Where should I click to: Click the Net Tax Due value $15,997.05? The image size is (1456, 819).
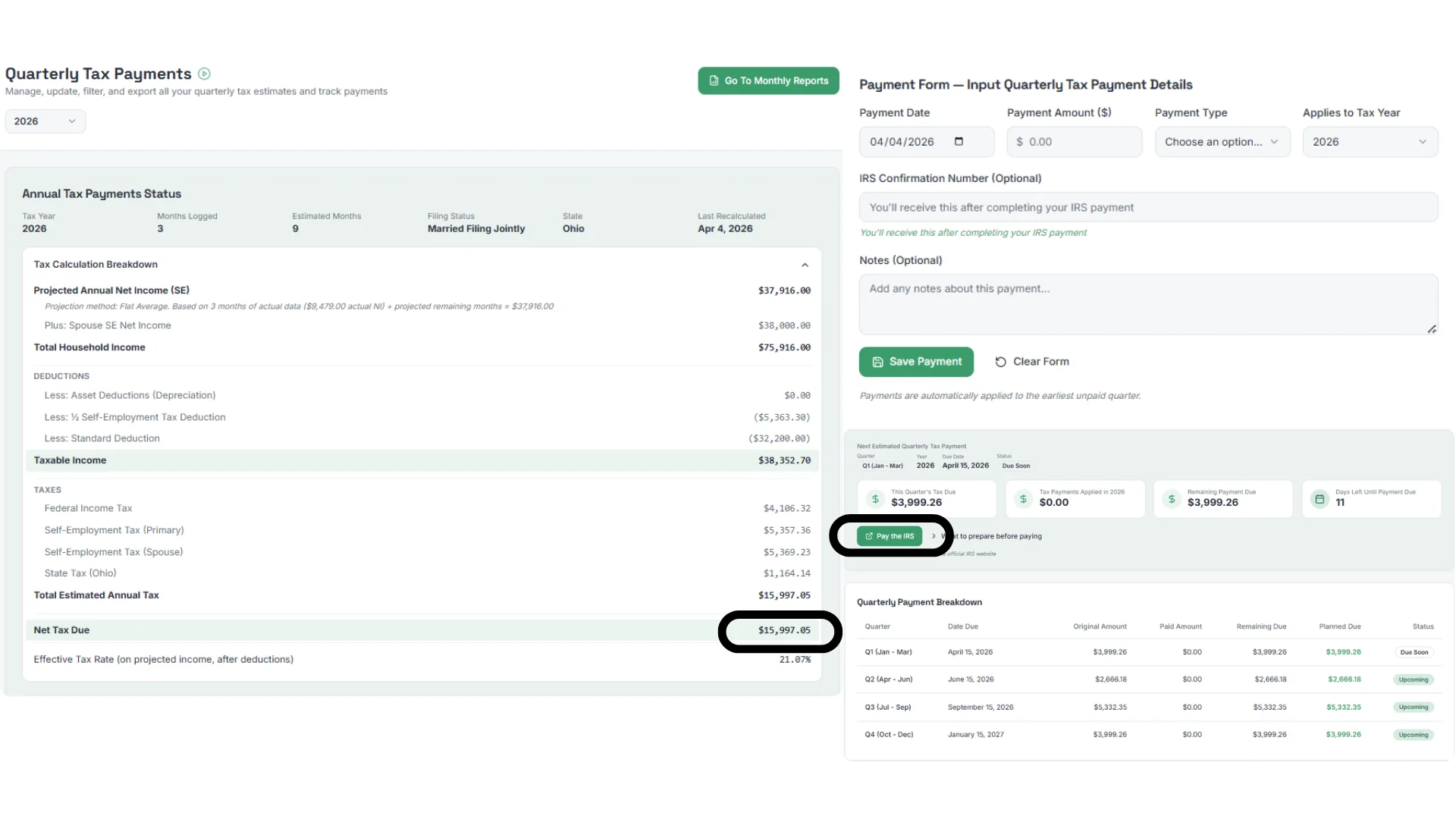784,630
